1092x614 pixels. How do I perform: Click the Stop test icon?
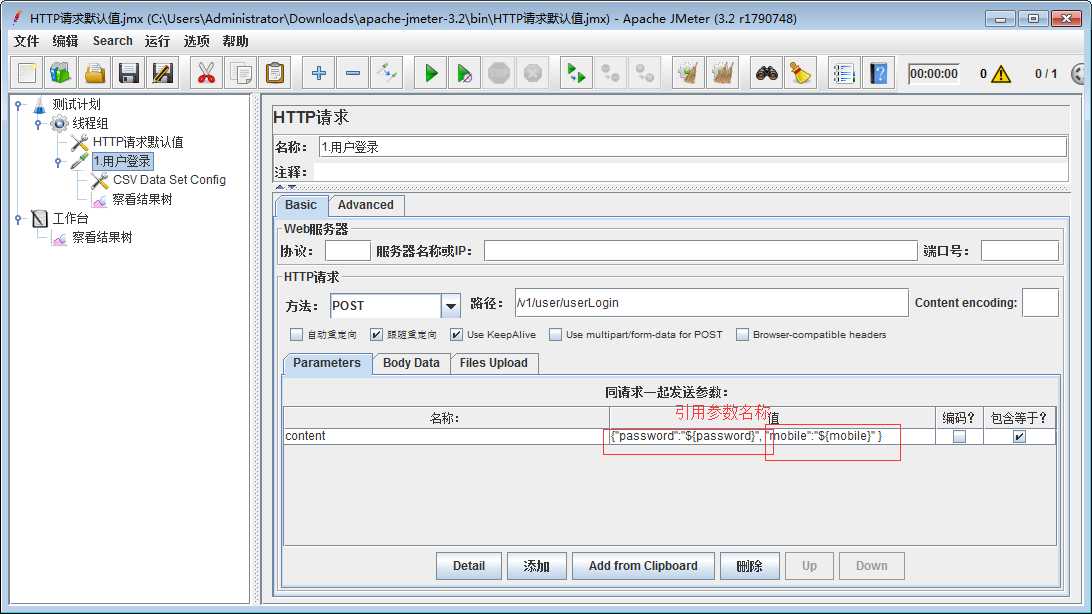[499, 73]
